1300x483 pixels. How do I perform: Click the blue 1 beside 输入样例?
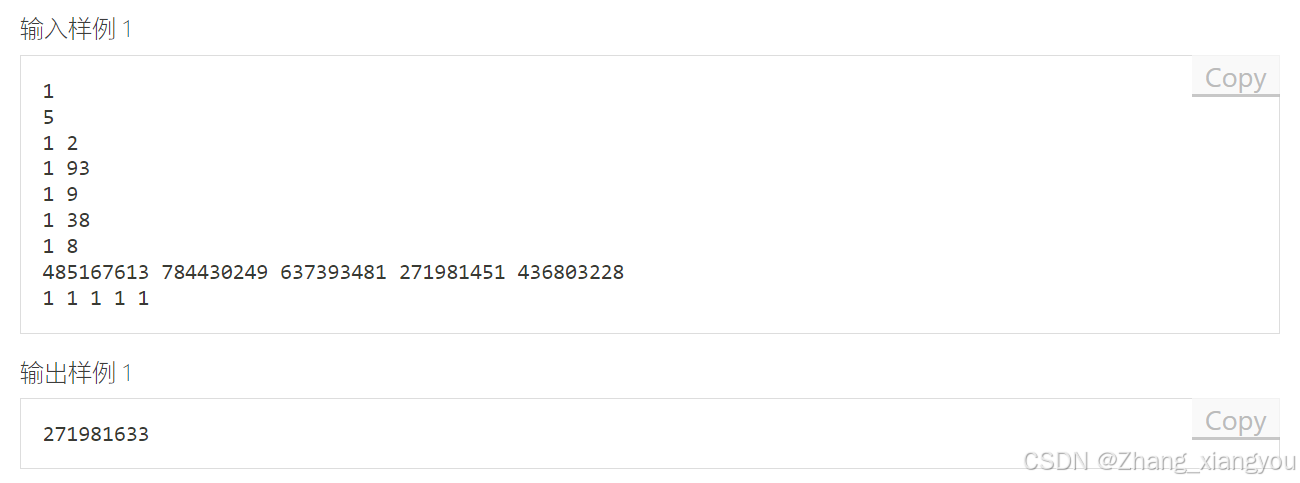pyautogui.click(x=127, y=30)
